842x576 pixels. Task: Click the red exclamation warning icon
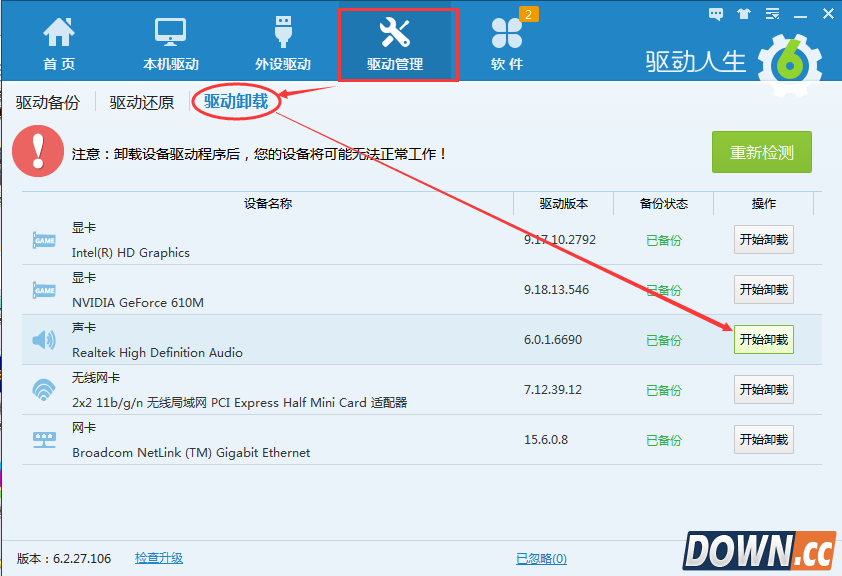tap(38, 153)
